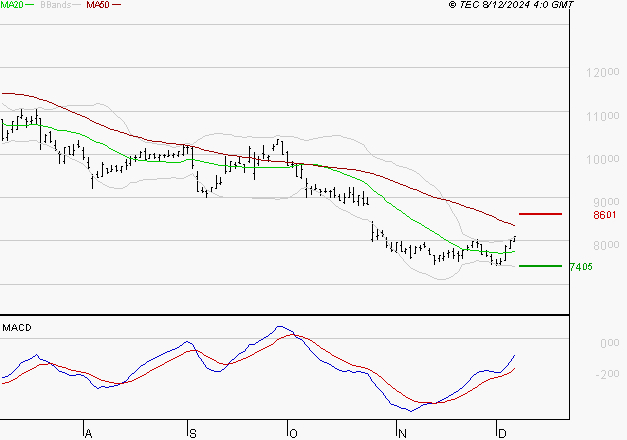
Task: Click the 10000 price axis label
Action: coord(602,159)
